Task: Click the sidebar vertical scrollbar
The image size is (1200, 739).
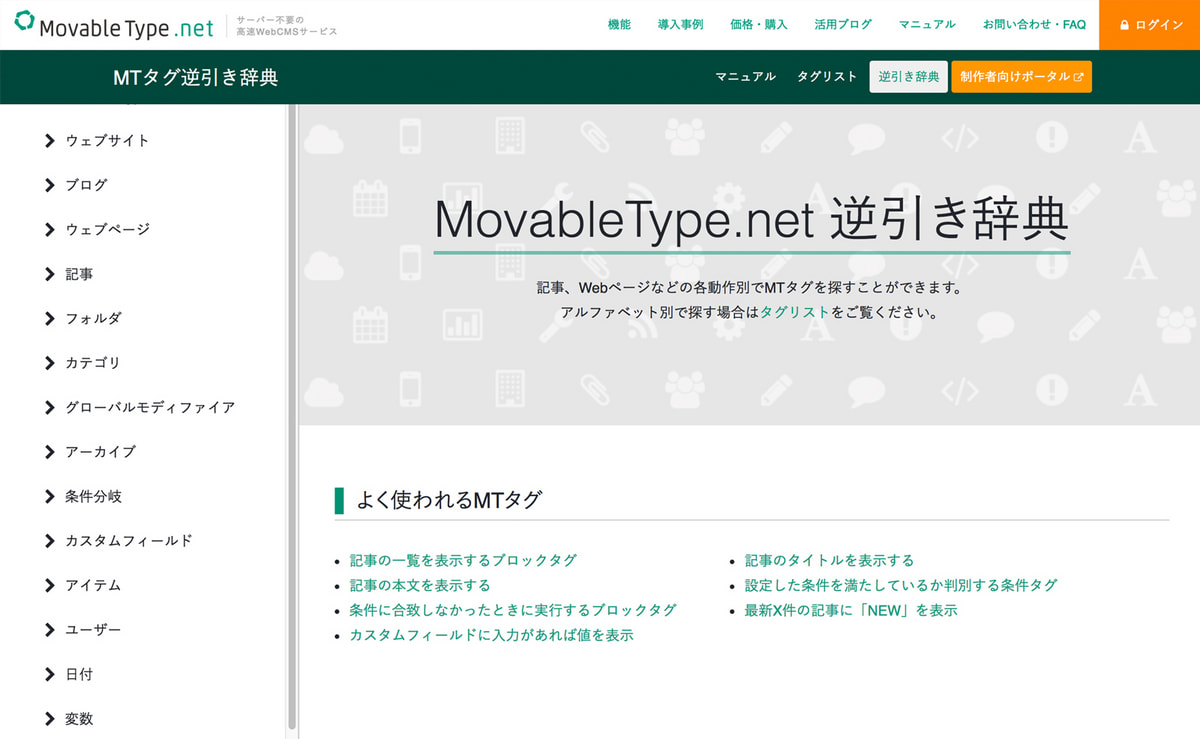Action: (x=292, y=415)
